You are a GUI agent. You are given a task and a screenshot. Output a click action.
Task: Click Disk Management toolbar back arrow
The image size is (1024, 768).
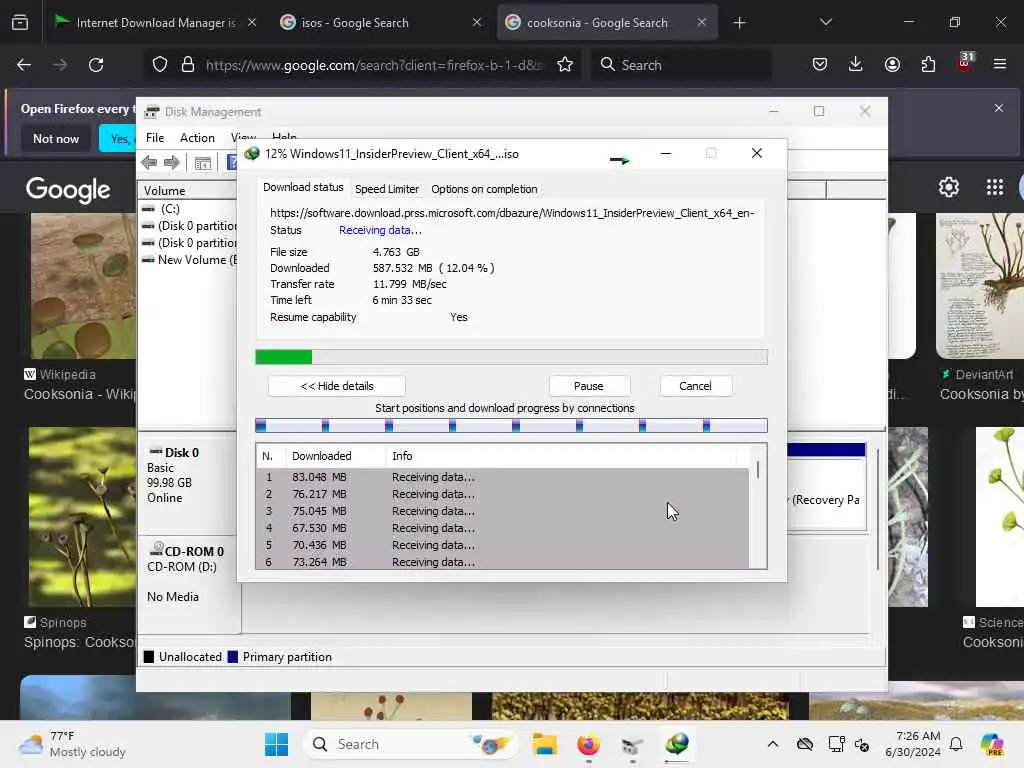149,163
